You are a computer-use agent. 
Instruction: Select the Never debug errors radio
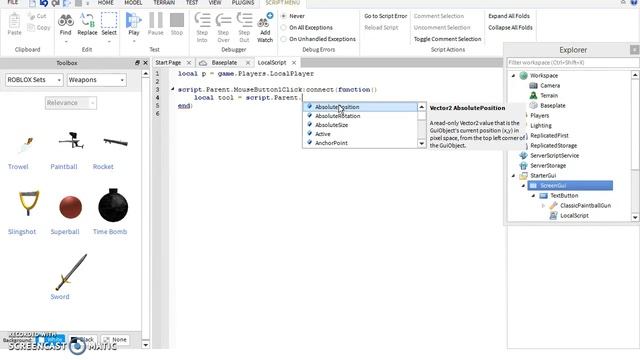tap(284, 16)
